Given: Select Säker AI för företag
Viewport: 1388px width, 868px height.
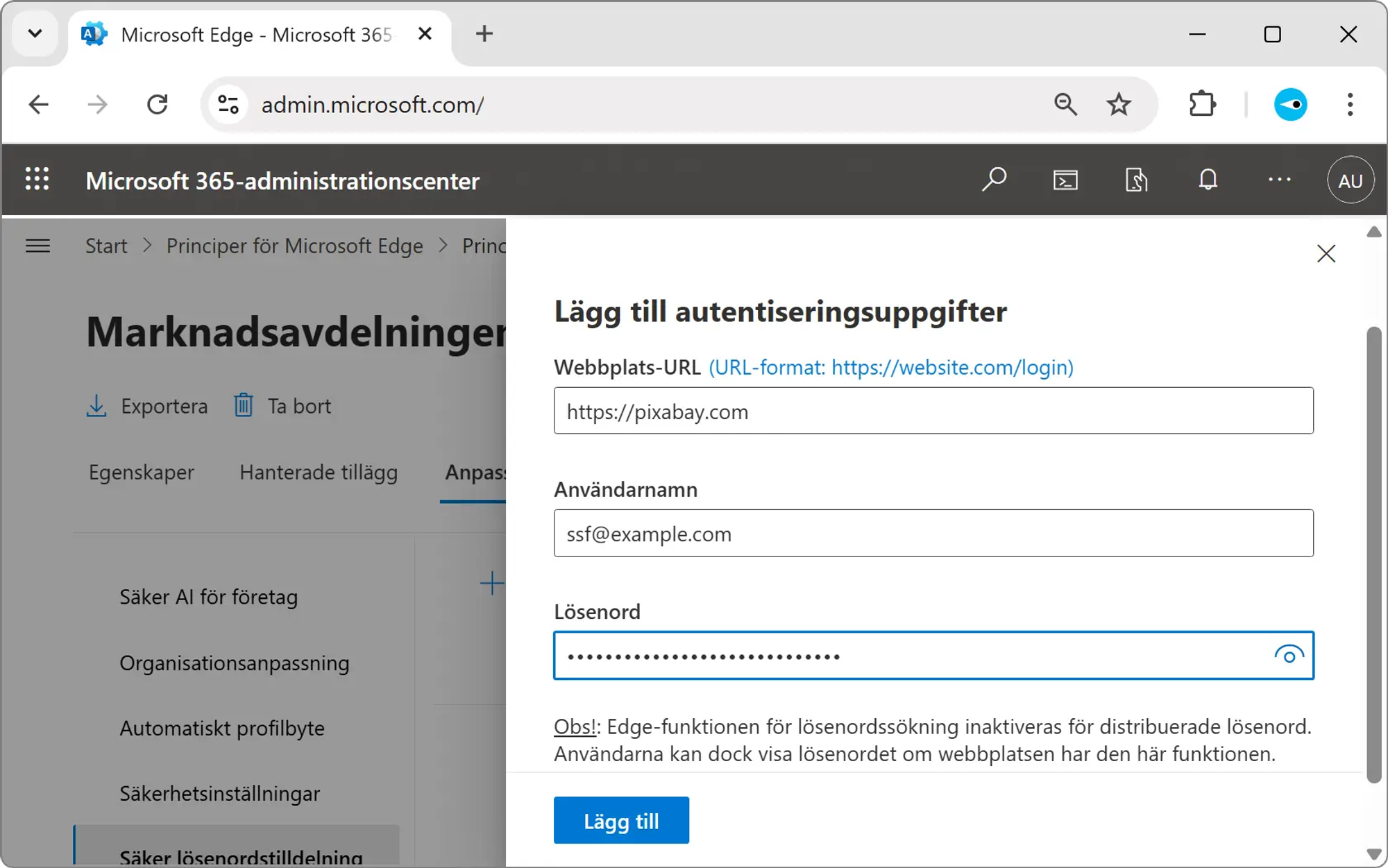Looking at the screenshot, I should click(208, 597).
